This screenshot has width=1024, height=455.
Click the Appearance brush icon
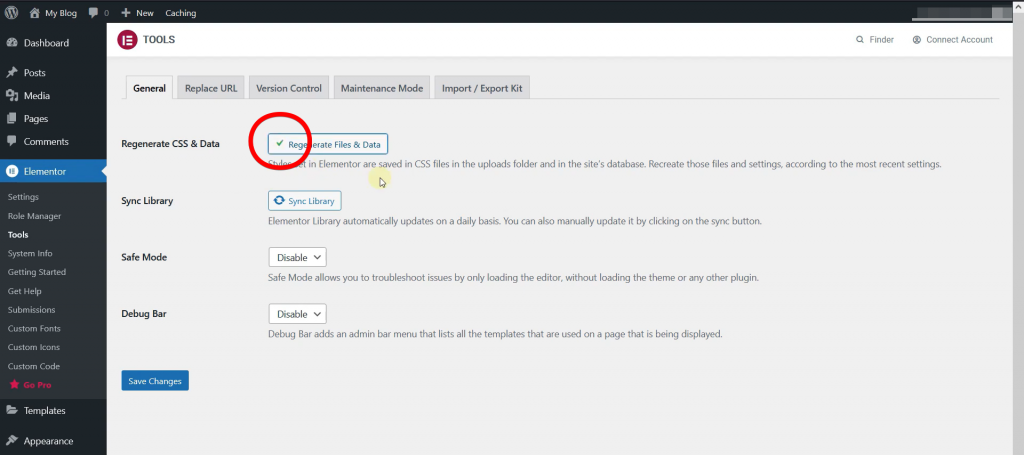pyautogui.click(x=12, y=441)
